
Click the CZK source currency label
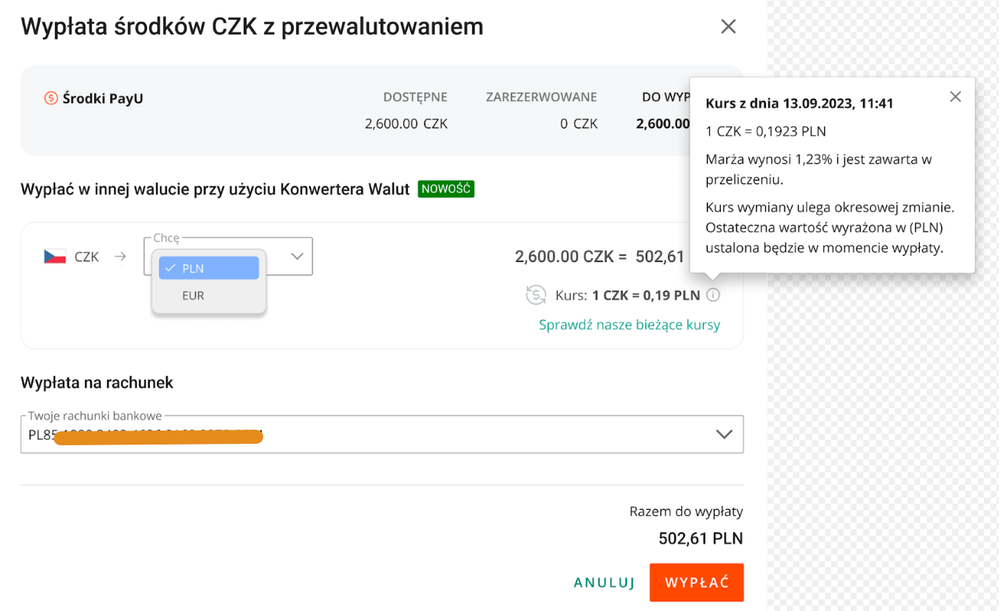tap(87, 257)
